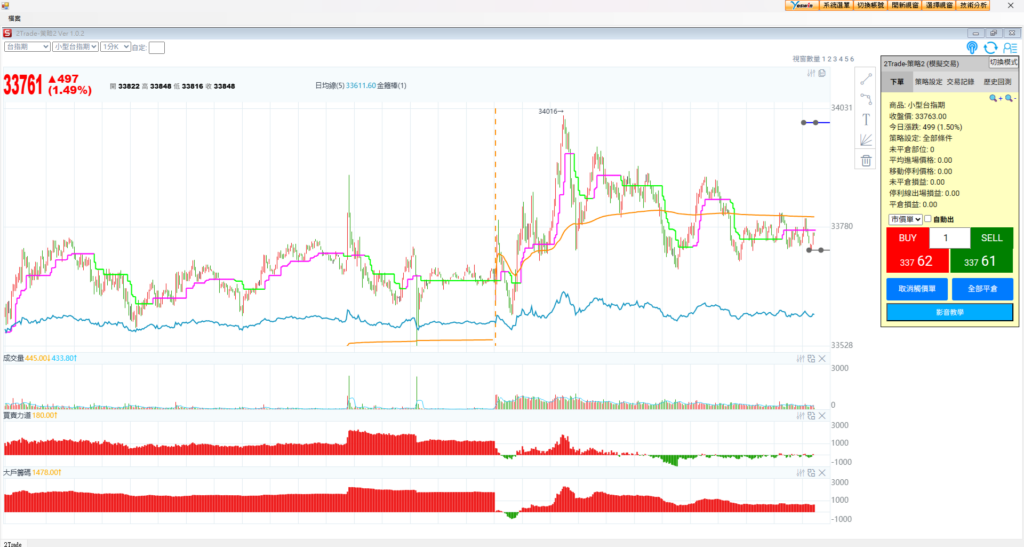Click the blue refresh arrows icon
Image resolution: width=1024 pixels, height=547 pixels.
990,47
